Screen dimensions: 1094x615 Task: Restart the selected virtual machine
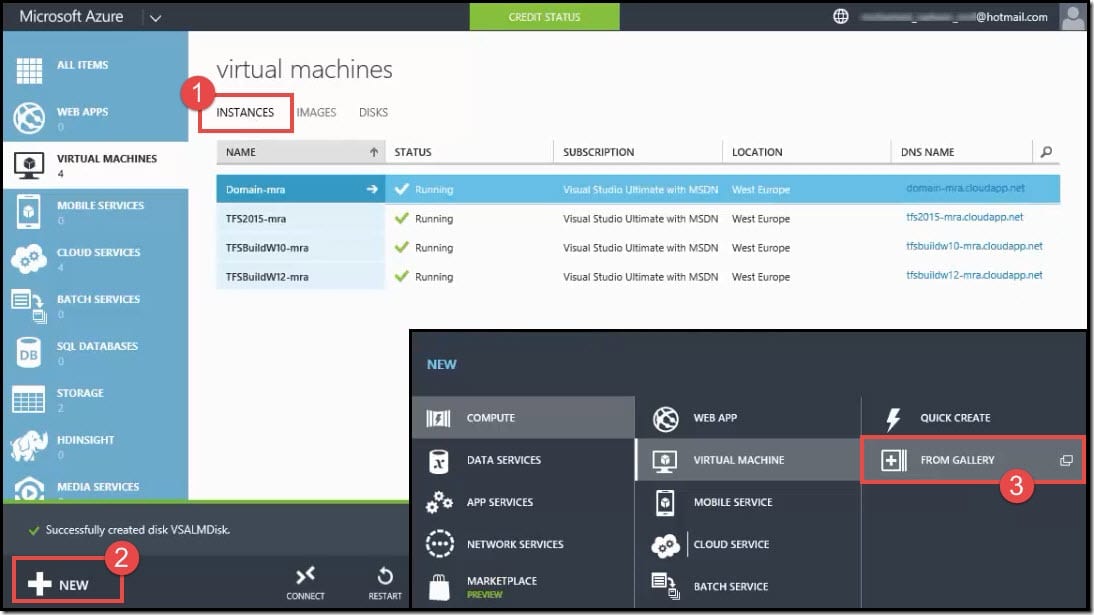pyautogui.click(x=385, y=583)
